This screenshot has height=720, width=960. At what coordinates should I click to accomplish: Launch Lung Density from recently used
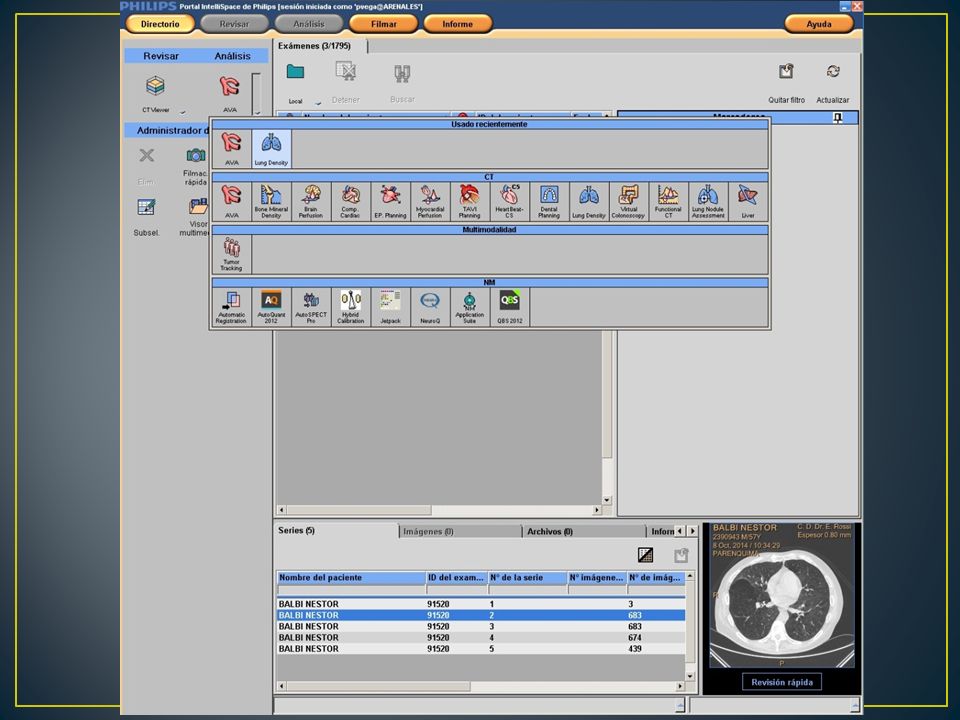pos(271,148)
